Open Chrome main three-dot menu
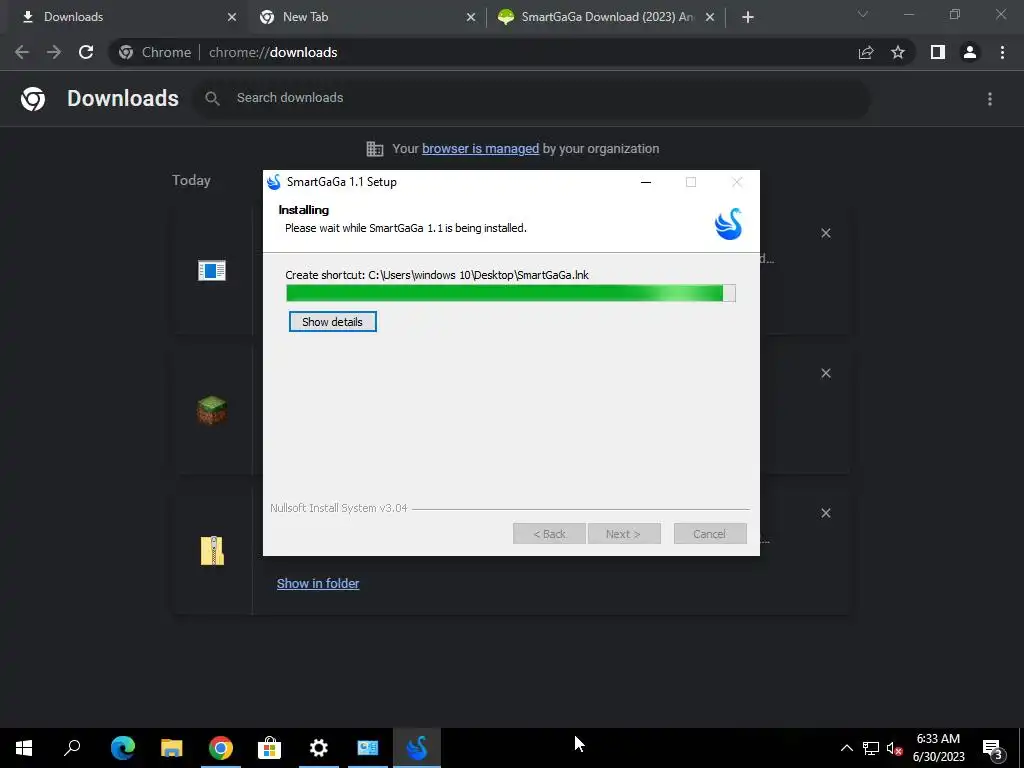Screen dimensions: 1024x768 [x=1002, y=52]
